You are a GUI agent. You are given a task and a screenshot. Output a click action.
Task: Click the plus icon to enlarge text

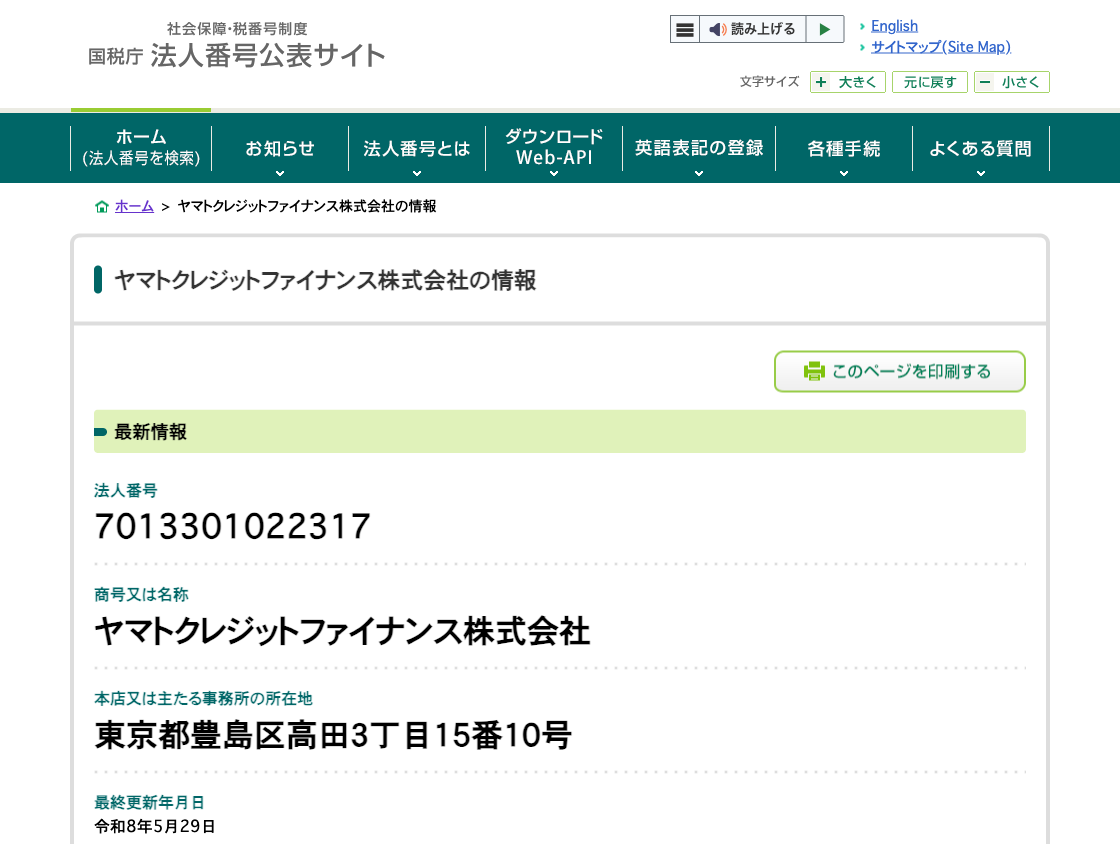point(821,82)
